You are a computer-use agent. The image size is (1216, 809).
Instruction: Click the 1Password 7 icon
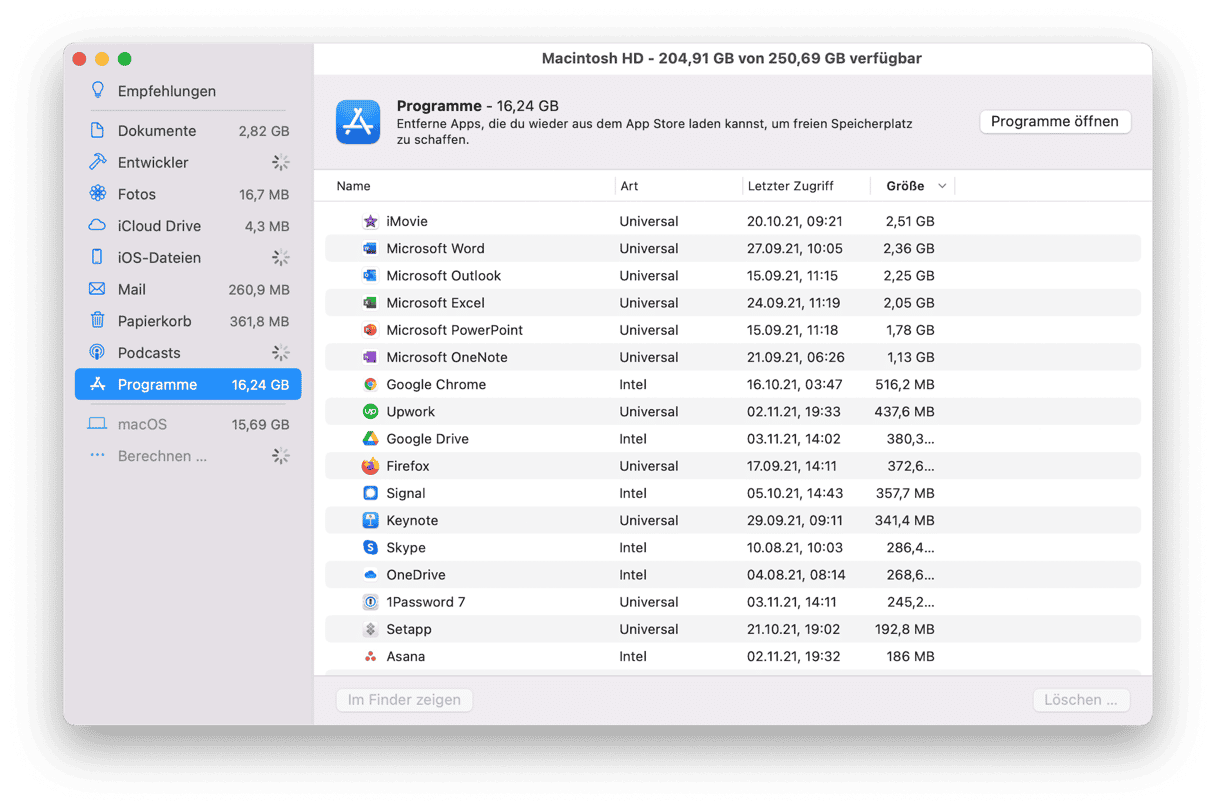(x=370, y=602)
